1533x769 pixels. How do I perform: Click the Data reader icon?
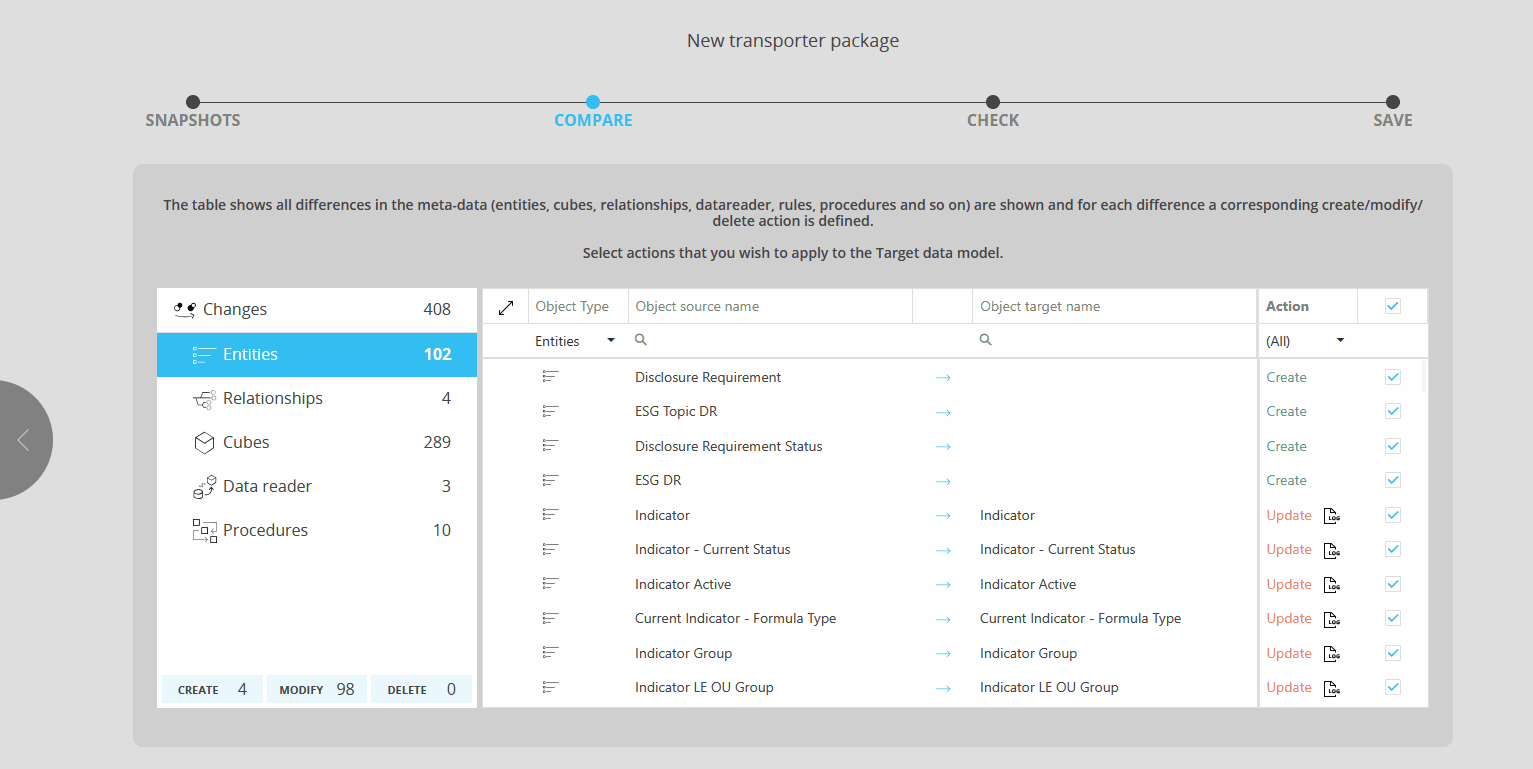click(x=204, y=487)
